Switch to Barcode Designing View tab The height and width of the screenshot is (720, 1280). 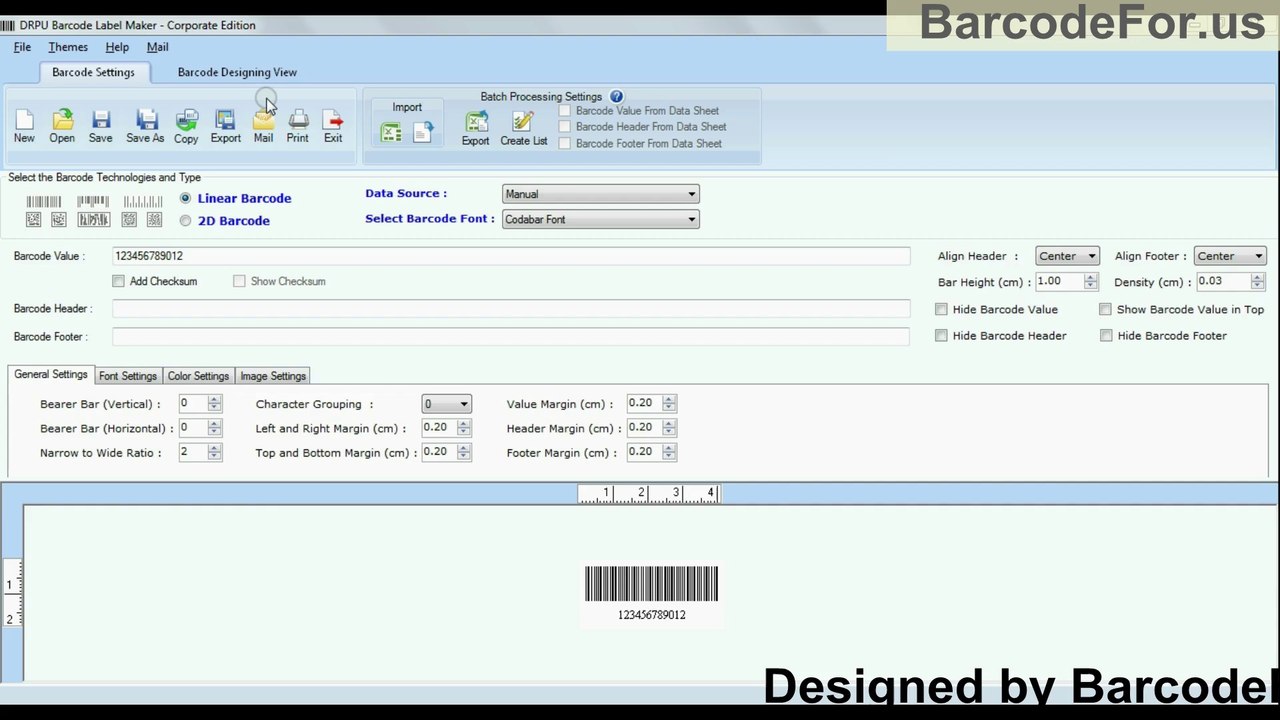[237, 72]
